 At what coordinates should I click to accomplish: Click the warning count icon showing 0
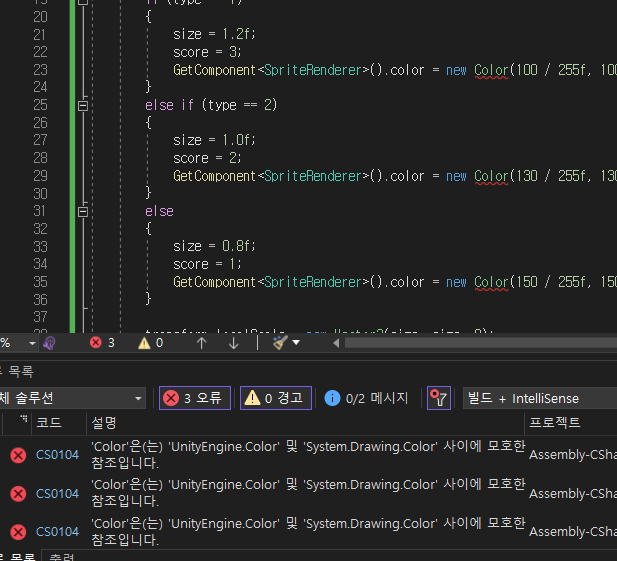pos(144,343)
